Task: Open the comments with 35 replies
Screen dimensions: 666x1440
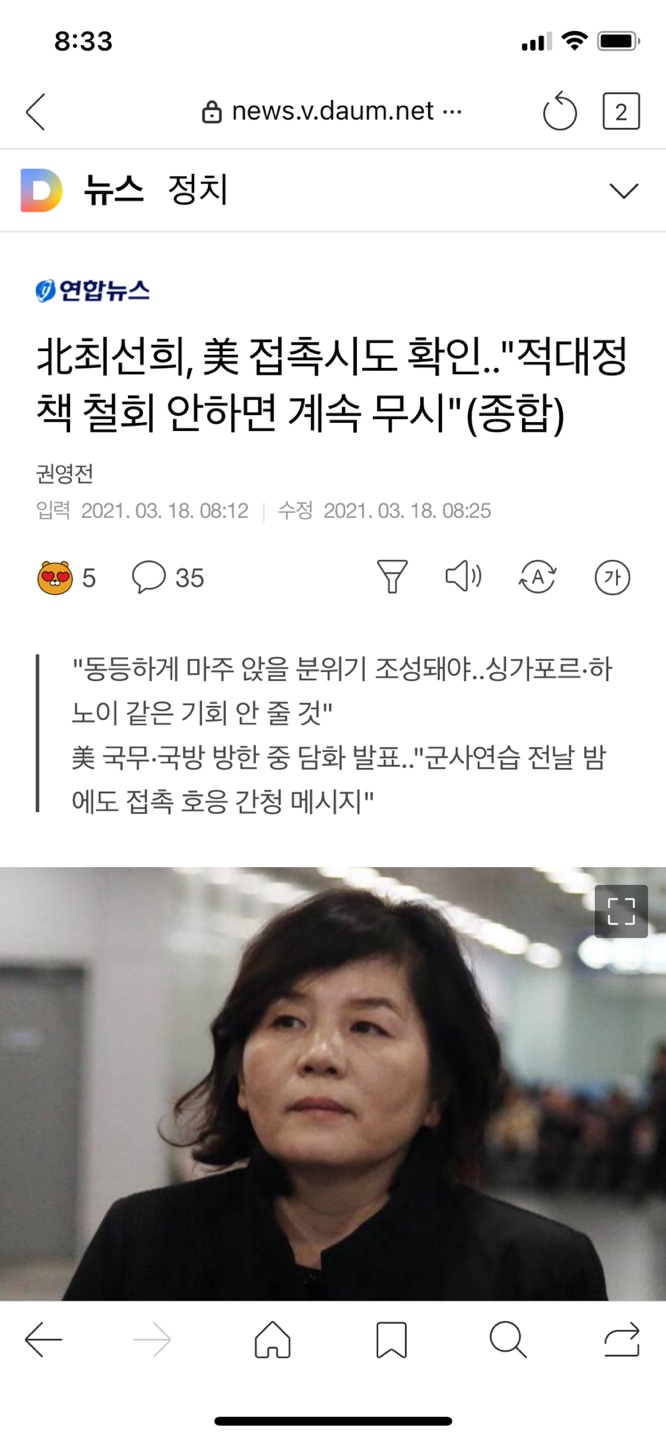Action: (168, 577)
